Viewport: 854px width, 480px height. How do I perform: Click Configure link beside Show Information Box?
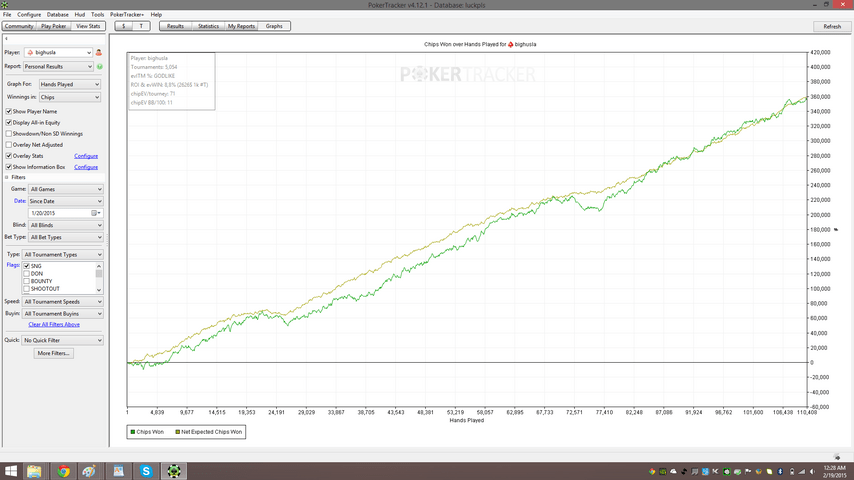[86, 167]
